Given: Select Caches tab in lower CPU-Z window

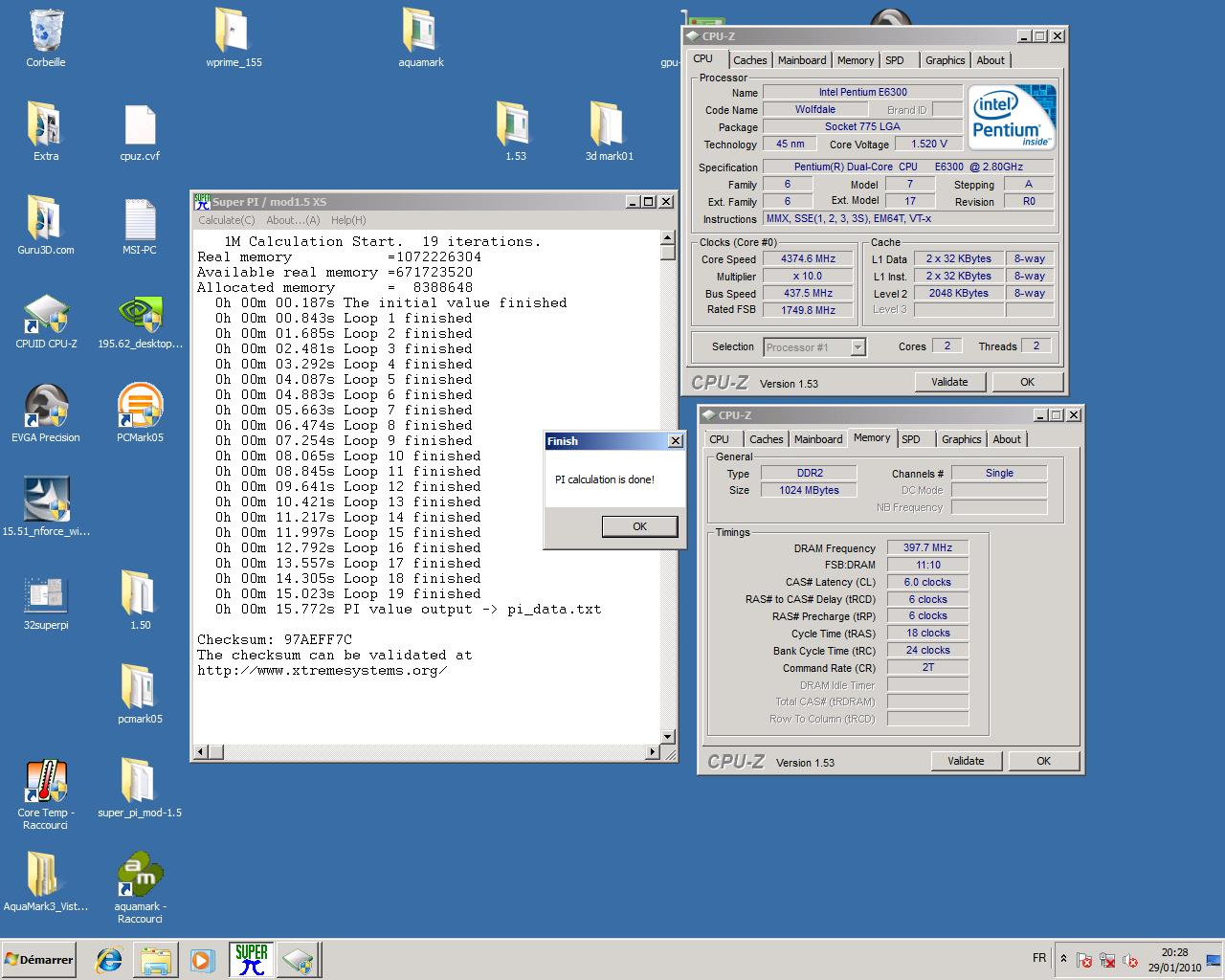Looking at the screenshot, I should click(x=767, y=439).
